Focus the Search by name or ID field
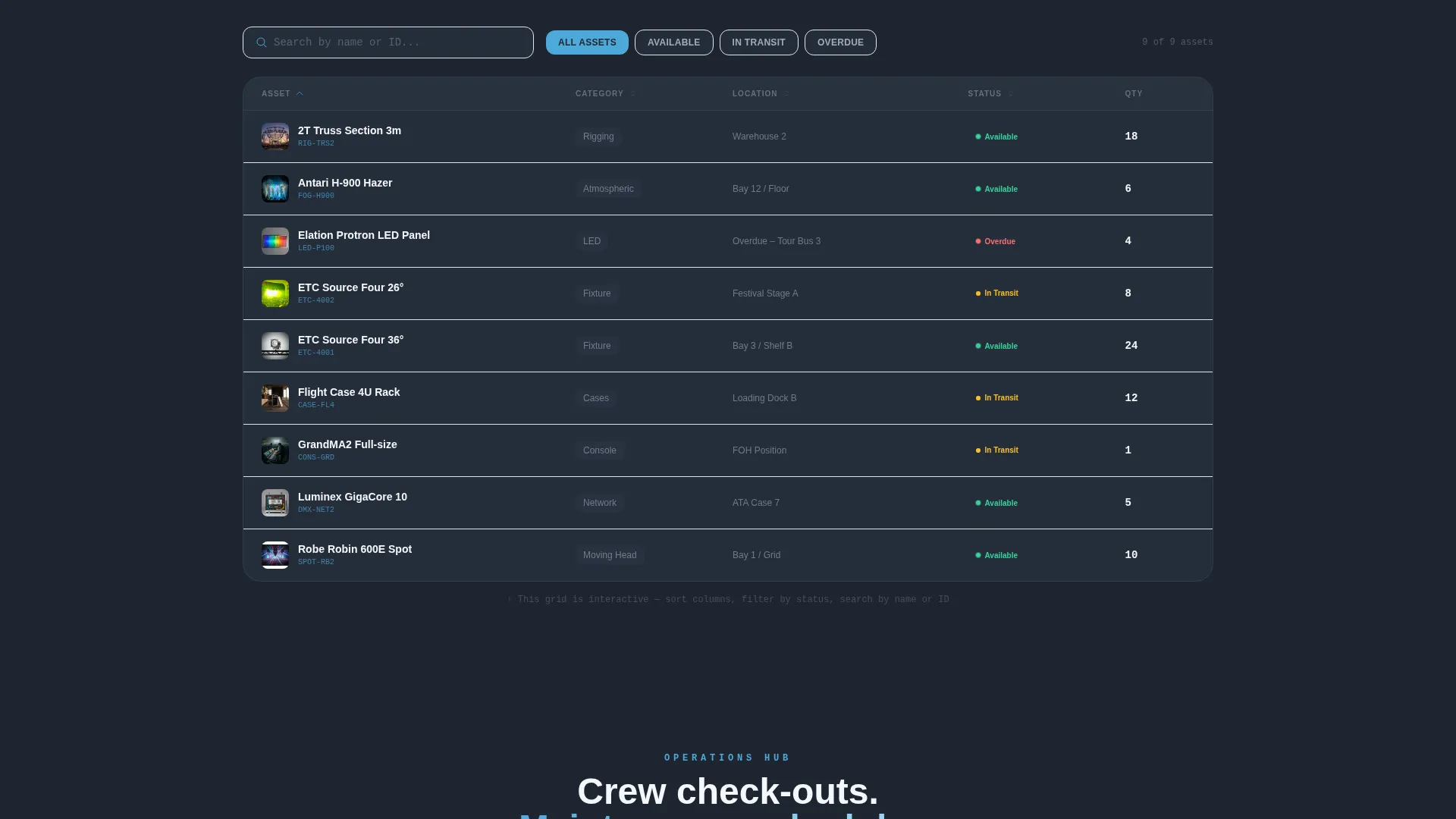Viewport: 1456px width, 819px height. pos(388,42)
